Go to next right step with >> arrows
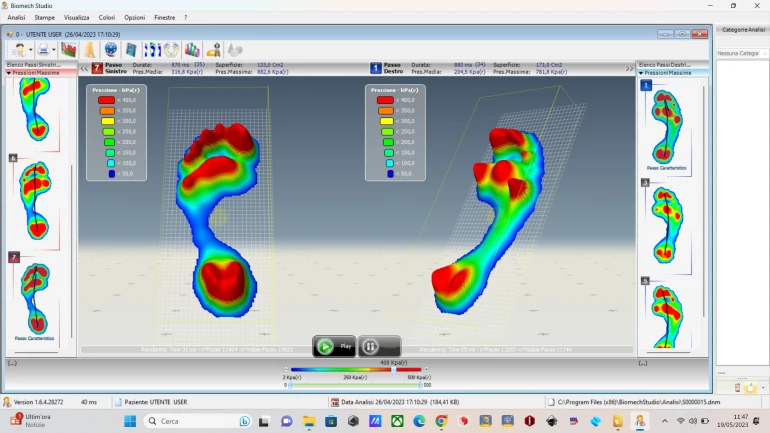Image resolution: width=770 pixels, height=433 pixels. pos(629,68)
